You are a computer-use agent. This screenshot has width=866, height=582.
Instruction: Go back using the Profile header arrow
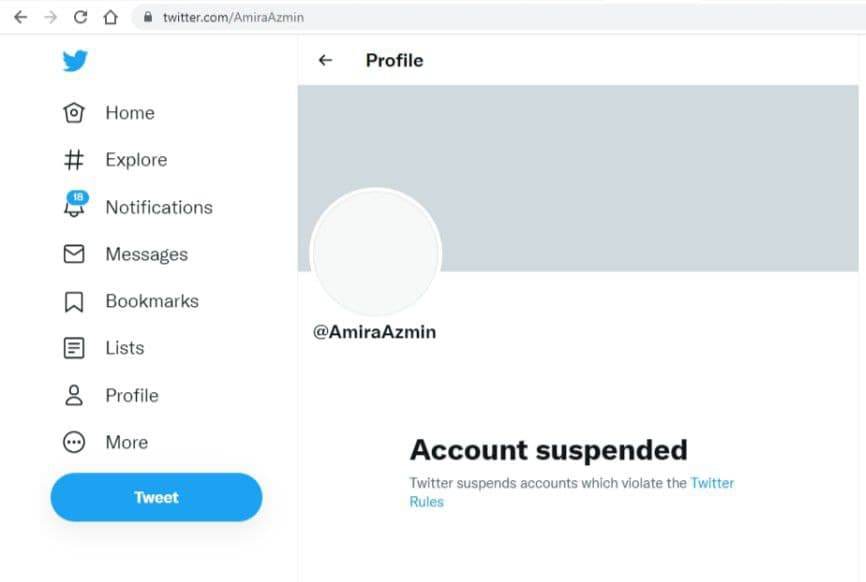click(325, 60)
